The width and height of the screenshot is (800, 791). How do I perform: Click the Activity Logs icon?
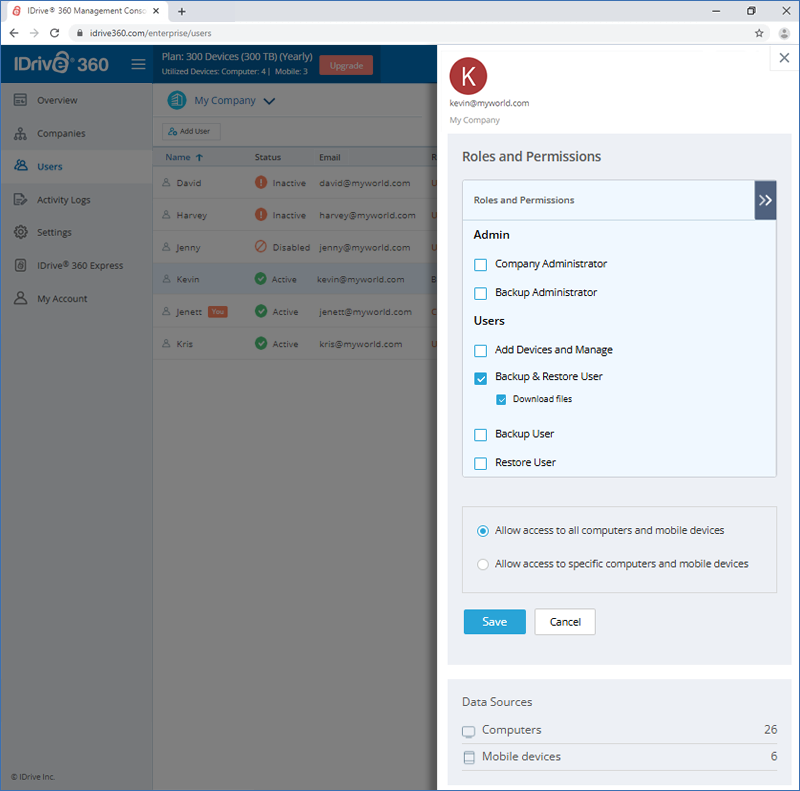(20, 200)
